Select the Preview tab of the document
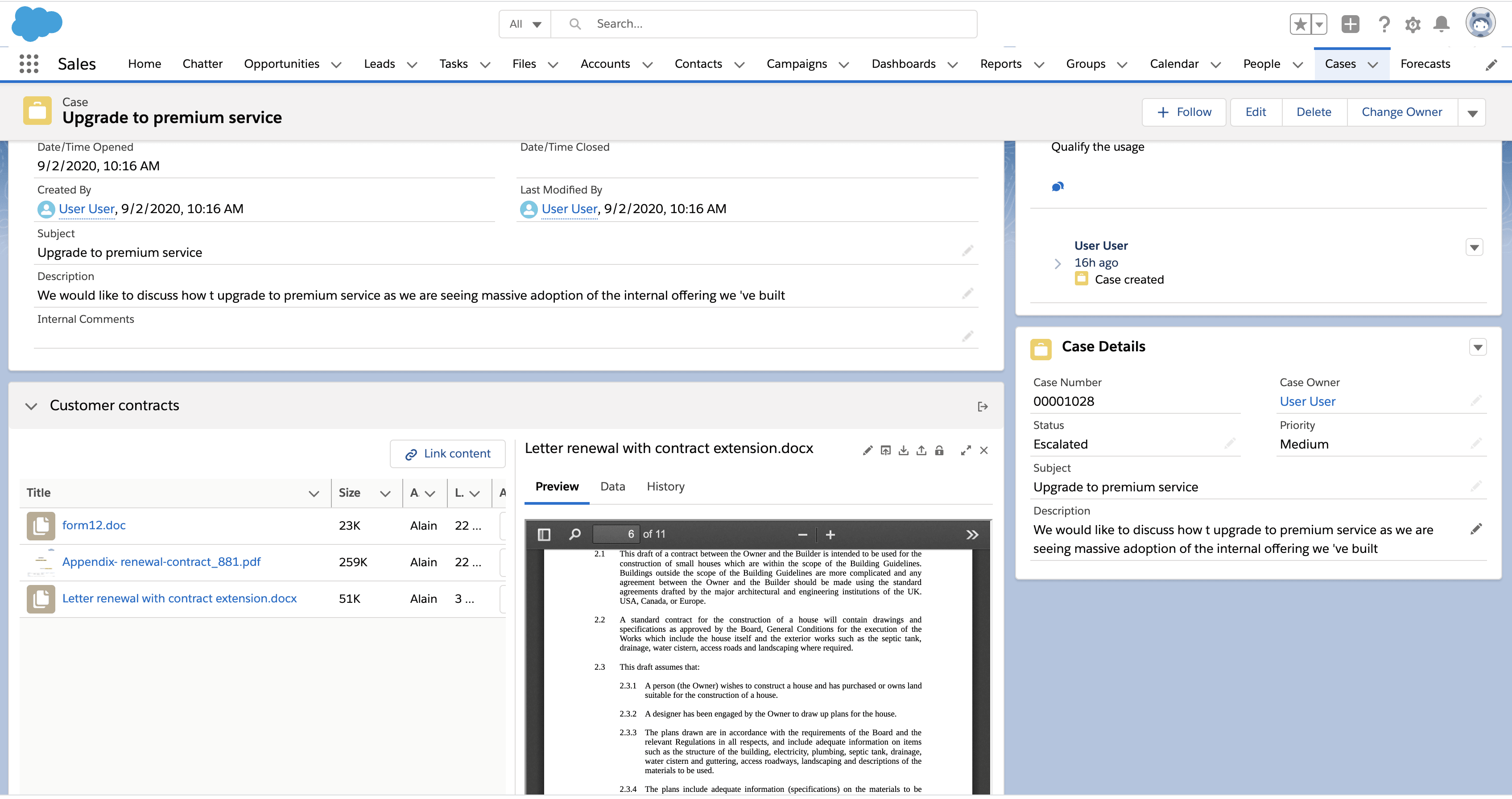The height and width of the screenshot is (799, 1512). pos(557,486)
